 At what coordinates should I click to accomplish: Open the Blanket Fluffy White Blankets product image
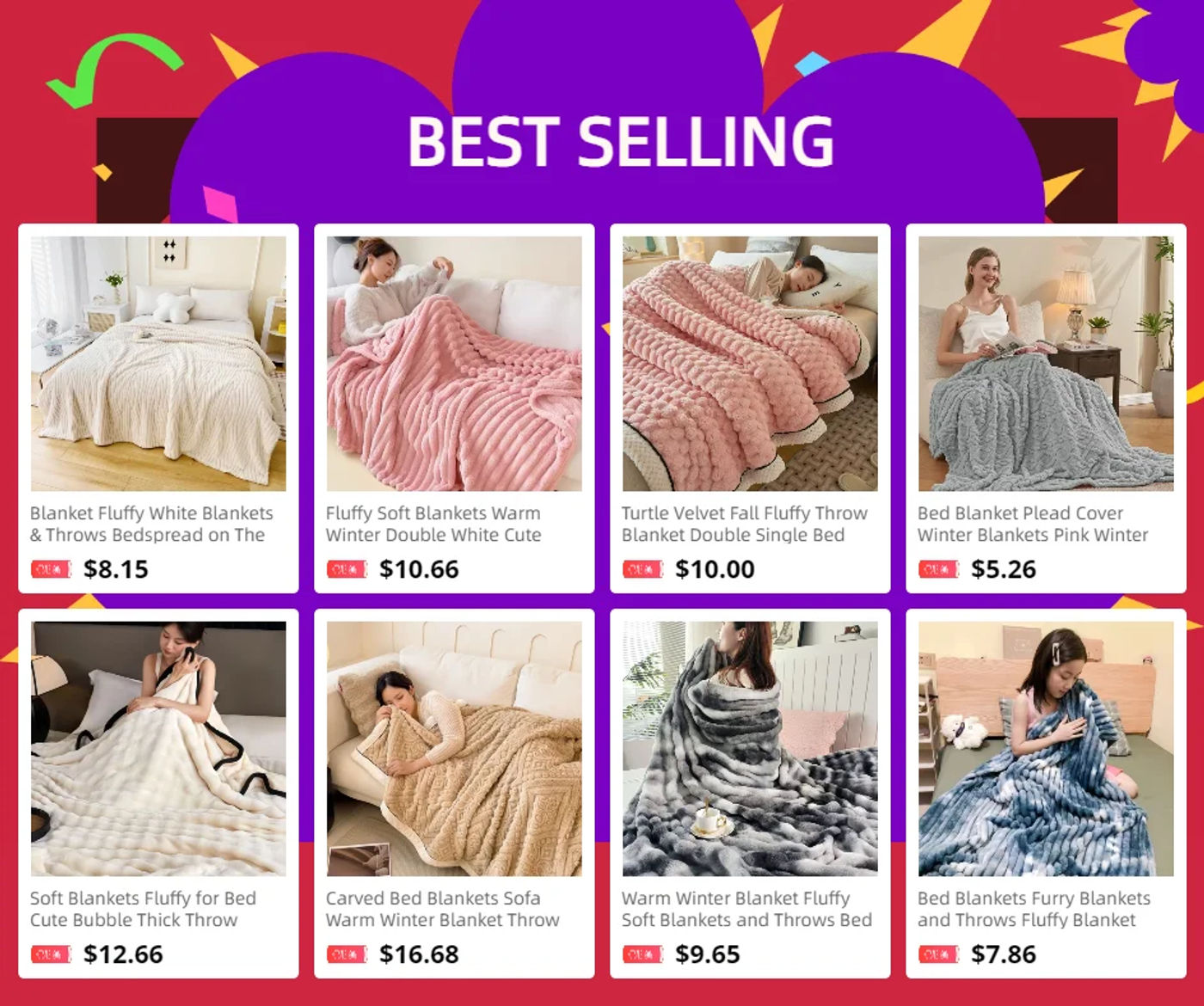158,364
